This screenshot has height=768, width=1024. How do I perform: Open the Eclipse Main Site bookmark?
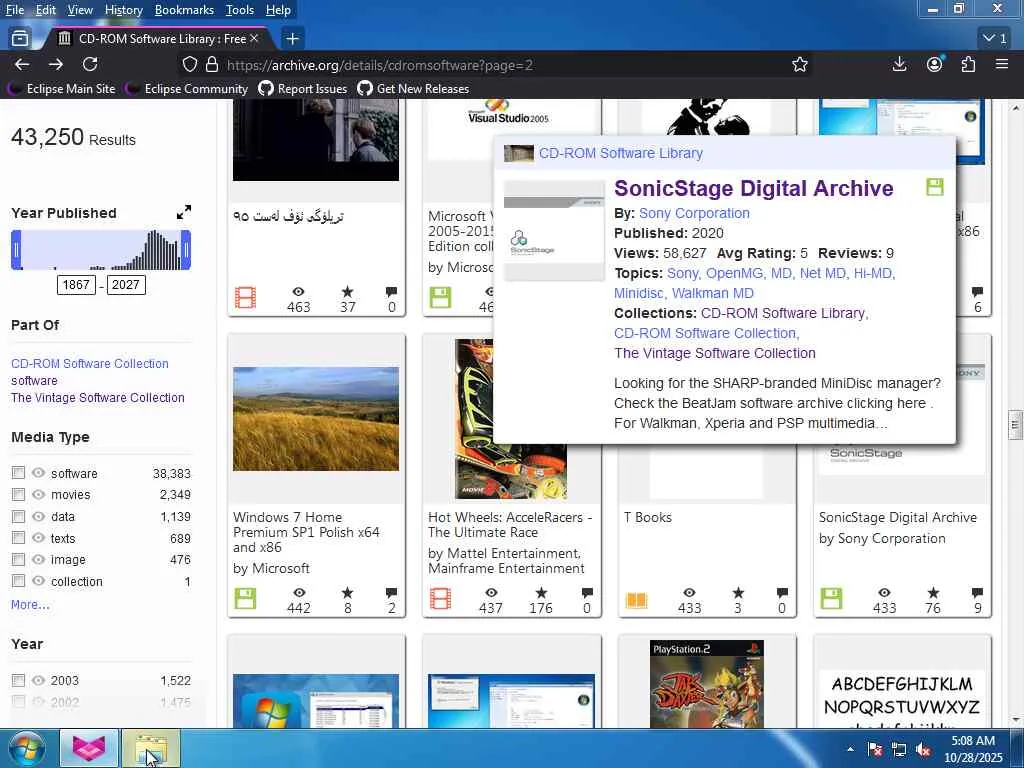click(63, 88)
